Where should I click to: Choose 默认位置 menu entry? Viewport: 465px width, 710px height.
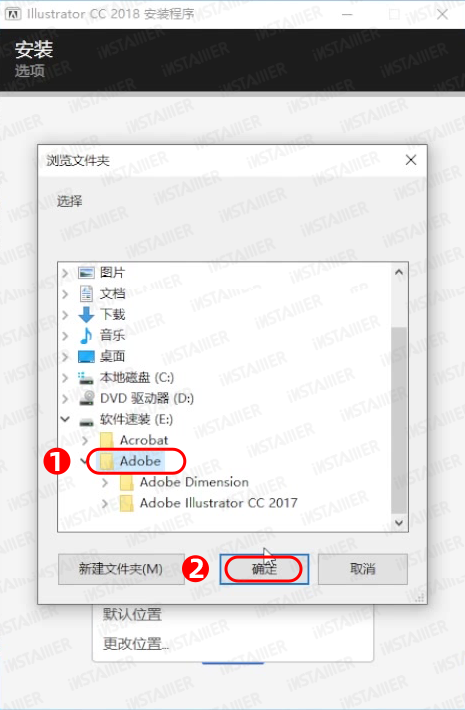tap(132, 614)
